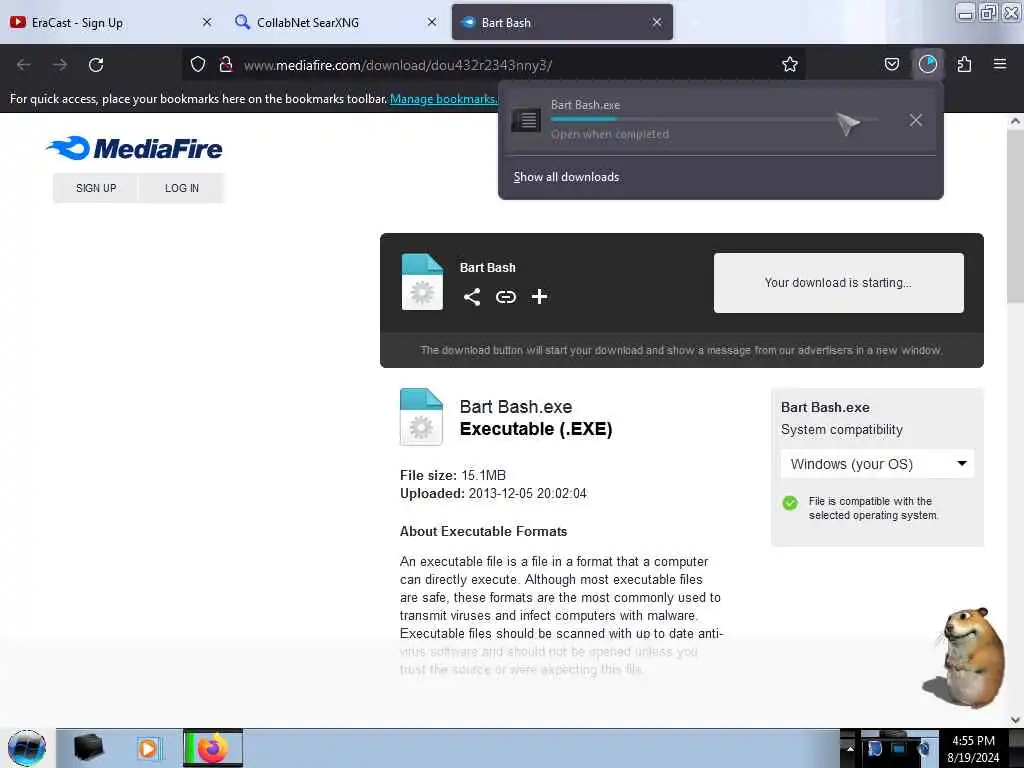Click the browser forward arrow
Viewport: 1024px width, 768px height.
point(60,65)
